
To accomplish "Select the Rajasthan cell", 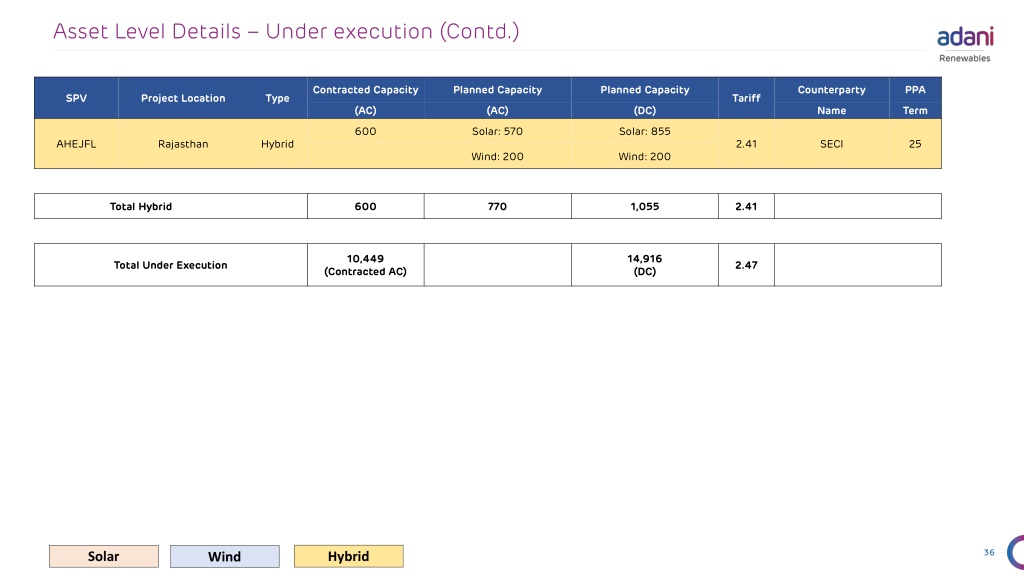I will point(183,144).
